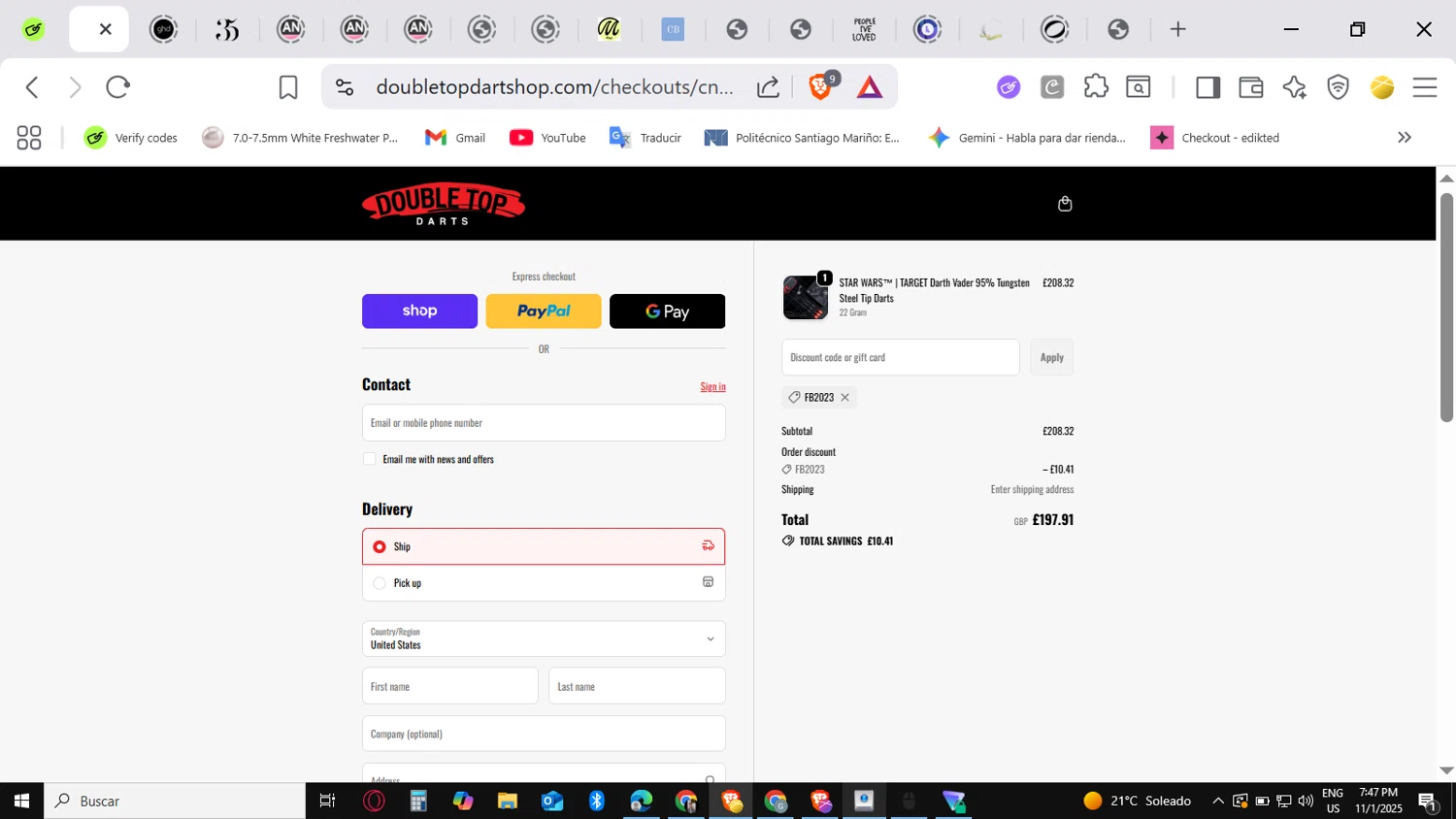Focus the Email or mobile phone field
This screenshot has width=1456, height=819.
click(544, 423)
